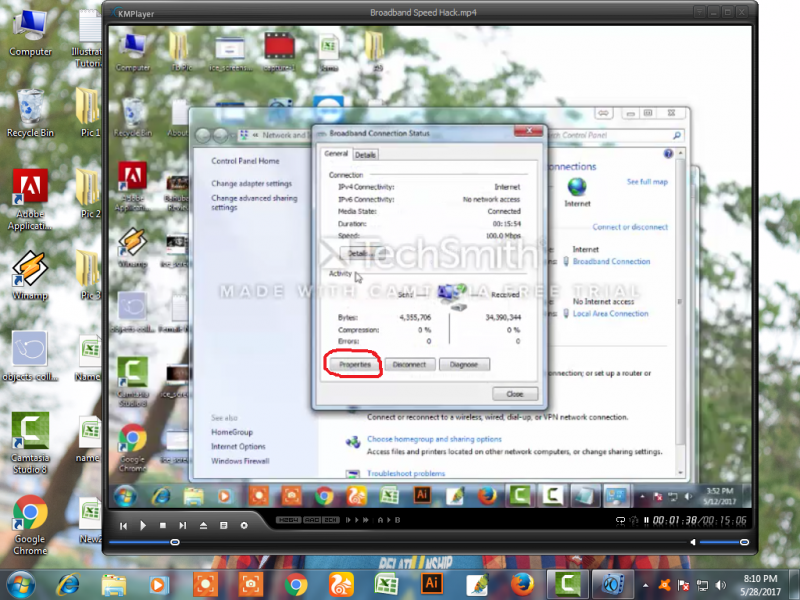Open KMPlayer control box gear icon
Image resolution: width=800 pixels, height=600 pixels.
coord(244,526)
